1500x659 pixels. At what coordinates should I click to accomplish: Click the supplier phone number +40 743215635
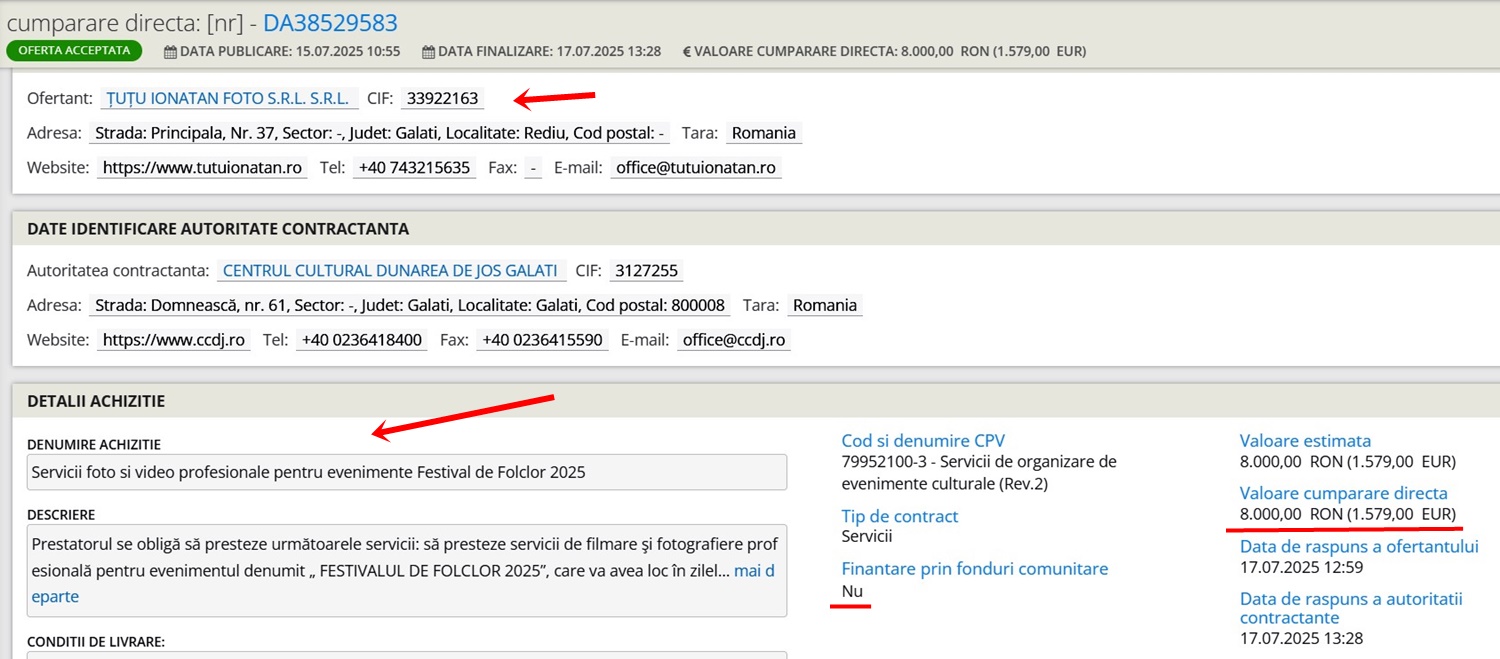[414, 167]
